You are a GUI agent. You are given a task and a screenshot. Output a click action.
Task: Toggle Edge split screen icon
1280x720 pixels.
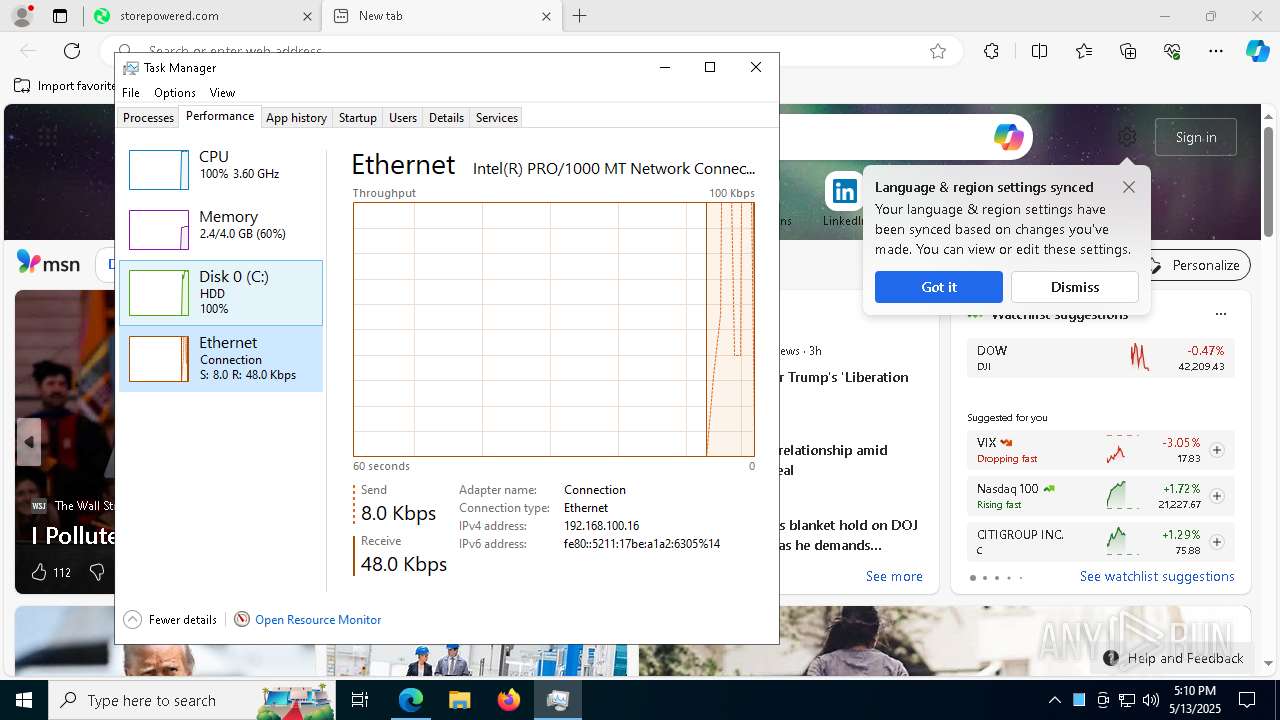[1039, 51]
